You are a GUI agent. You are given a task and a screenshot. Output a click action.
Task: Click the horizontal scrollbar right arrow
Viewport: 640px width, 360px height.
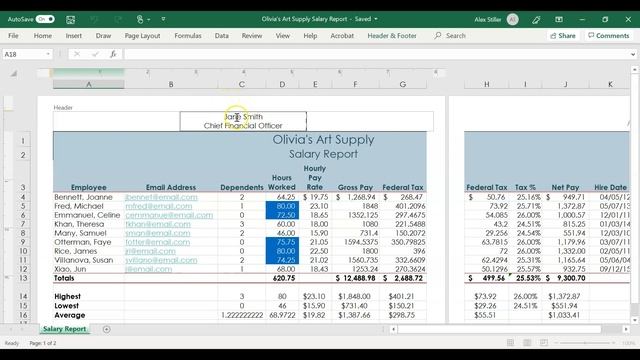coord(626,329)
